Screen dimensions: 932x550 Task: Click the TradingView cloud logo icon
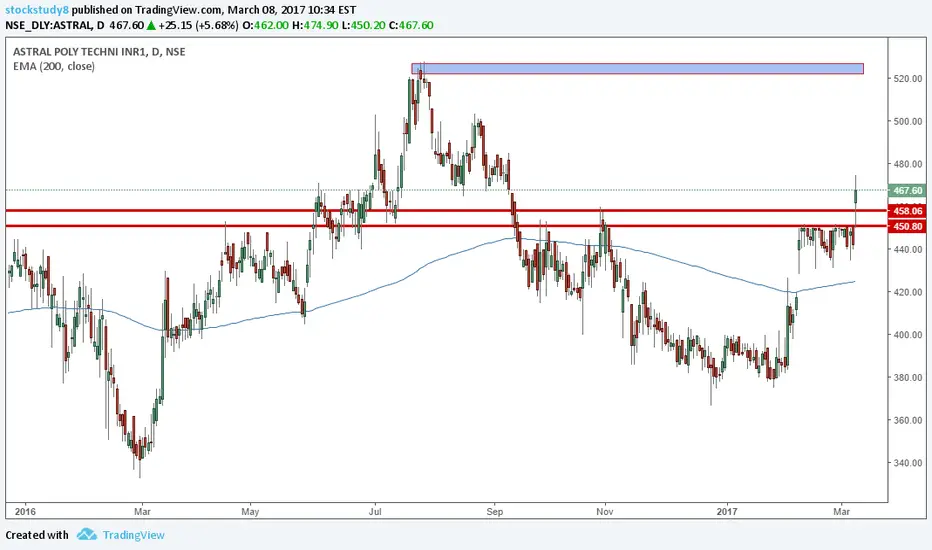click(x=87, y=534)
